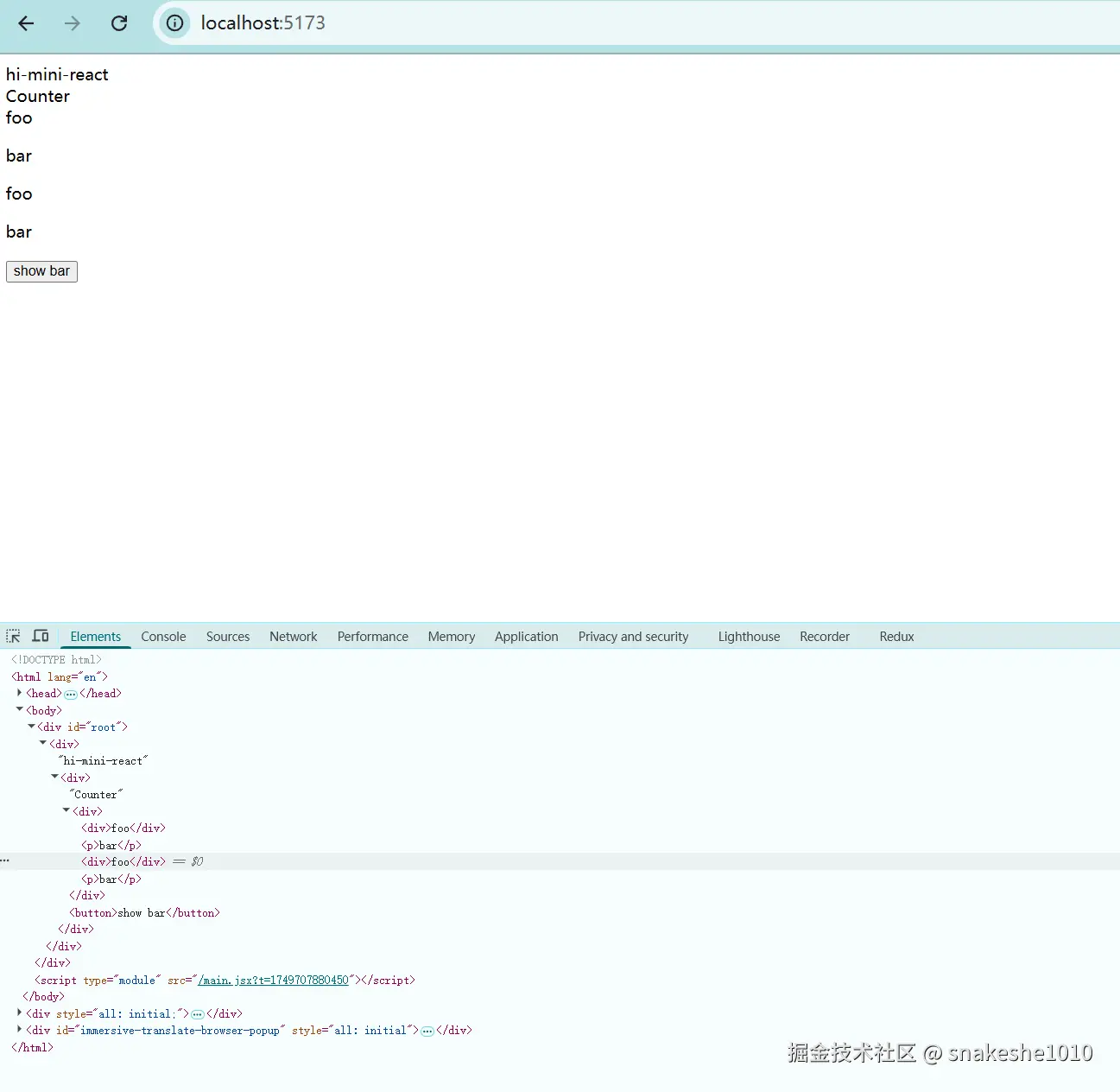Open the Lighthouse tab
This screenshot has height=1092, width=1120.
tap(749, 637)
